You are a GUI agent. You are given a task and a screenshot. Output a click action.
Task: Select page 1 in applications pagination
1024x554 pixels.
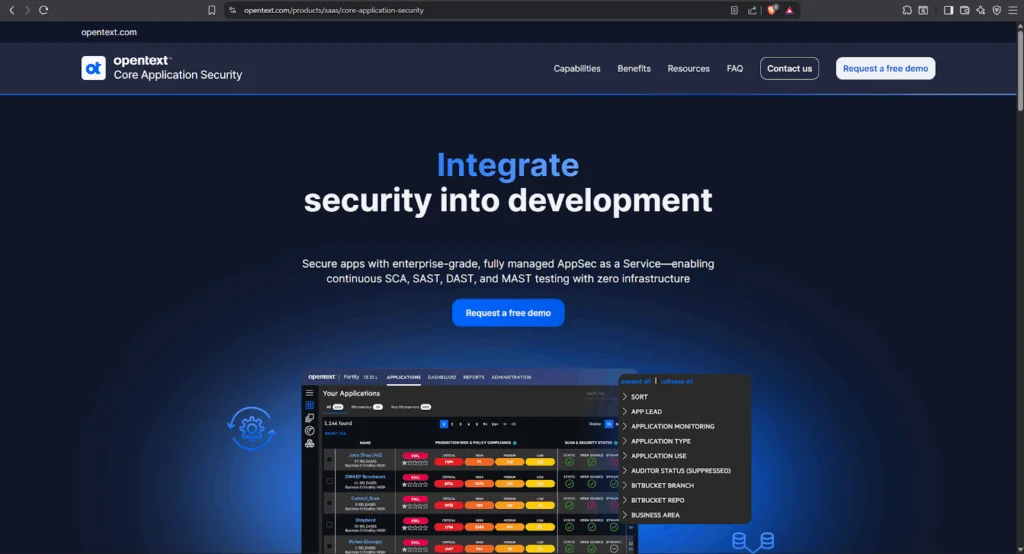pos(444,424)
